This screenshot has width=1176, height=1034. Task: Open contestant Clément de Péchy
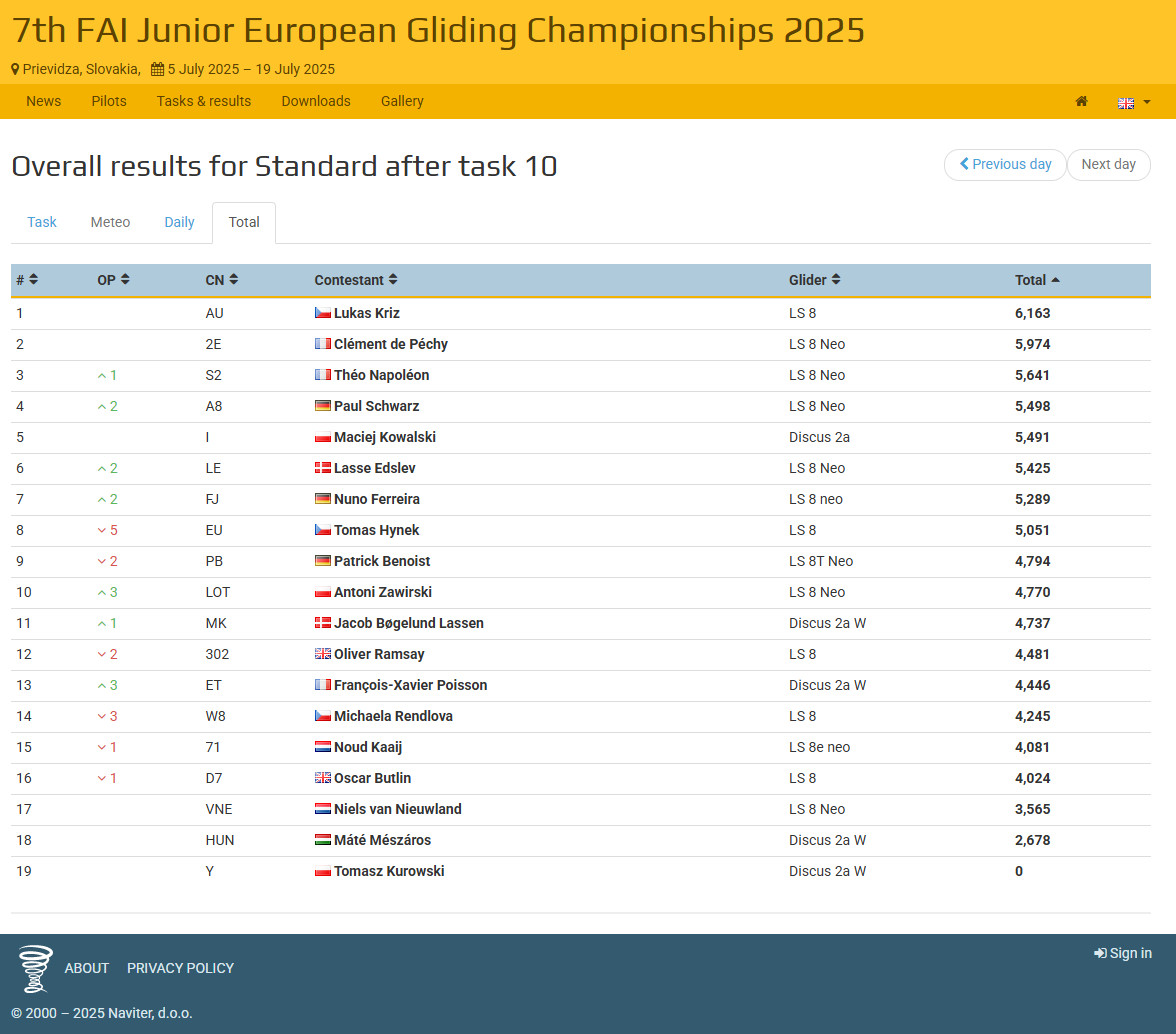390,344
